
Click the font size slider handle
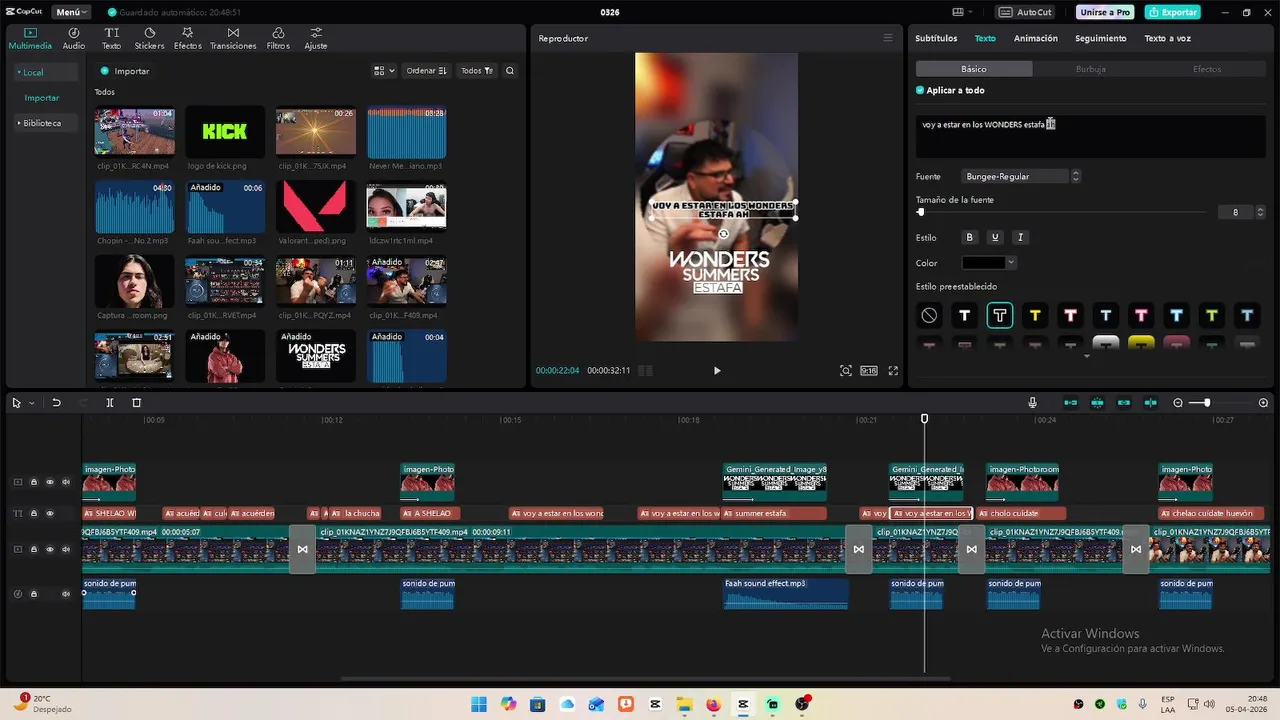click(x=920, y=212)
